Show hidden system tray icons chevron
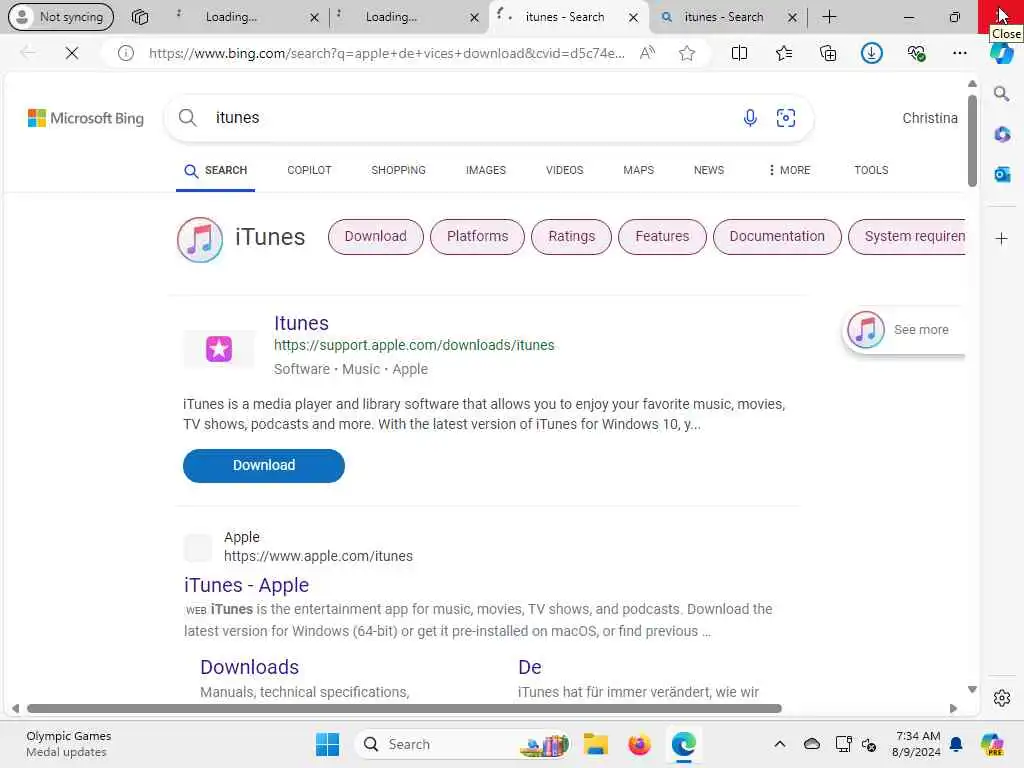Screen dimensions: 1024x768 tap(780, 744)
